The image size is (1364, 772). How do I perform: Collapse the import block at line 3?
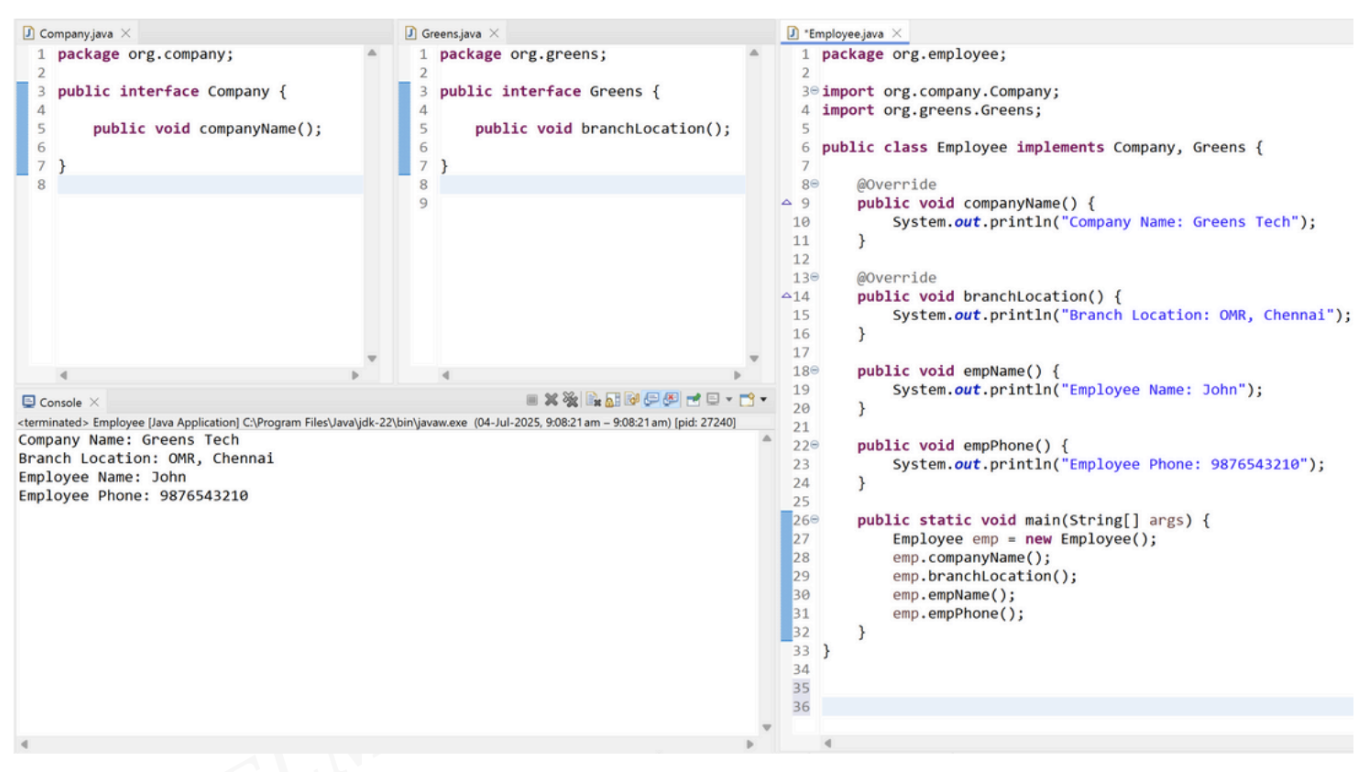[814, 92]
